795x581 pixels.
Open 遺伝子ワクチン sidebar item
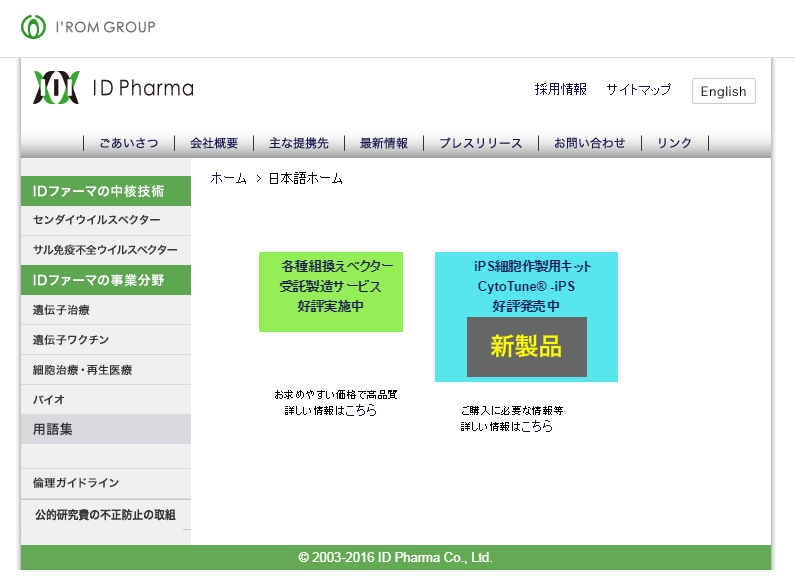[x=106, y=340]
